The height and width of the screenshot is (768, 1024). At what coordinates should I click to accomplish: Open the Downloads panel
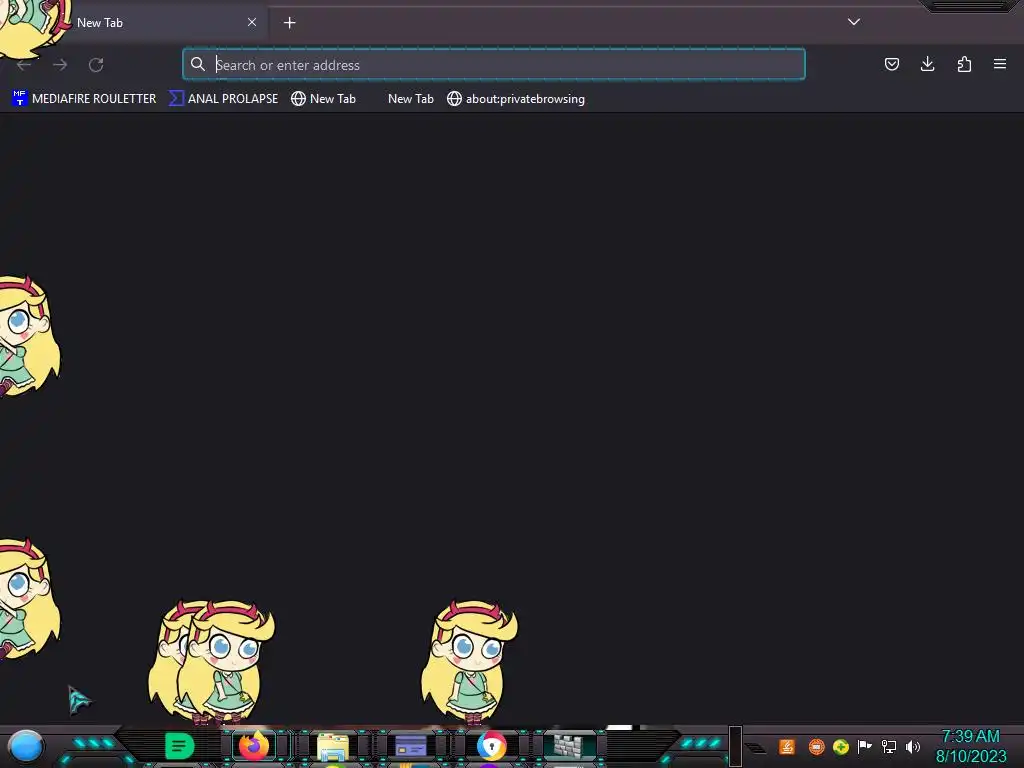tap(927, 64)
